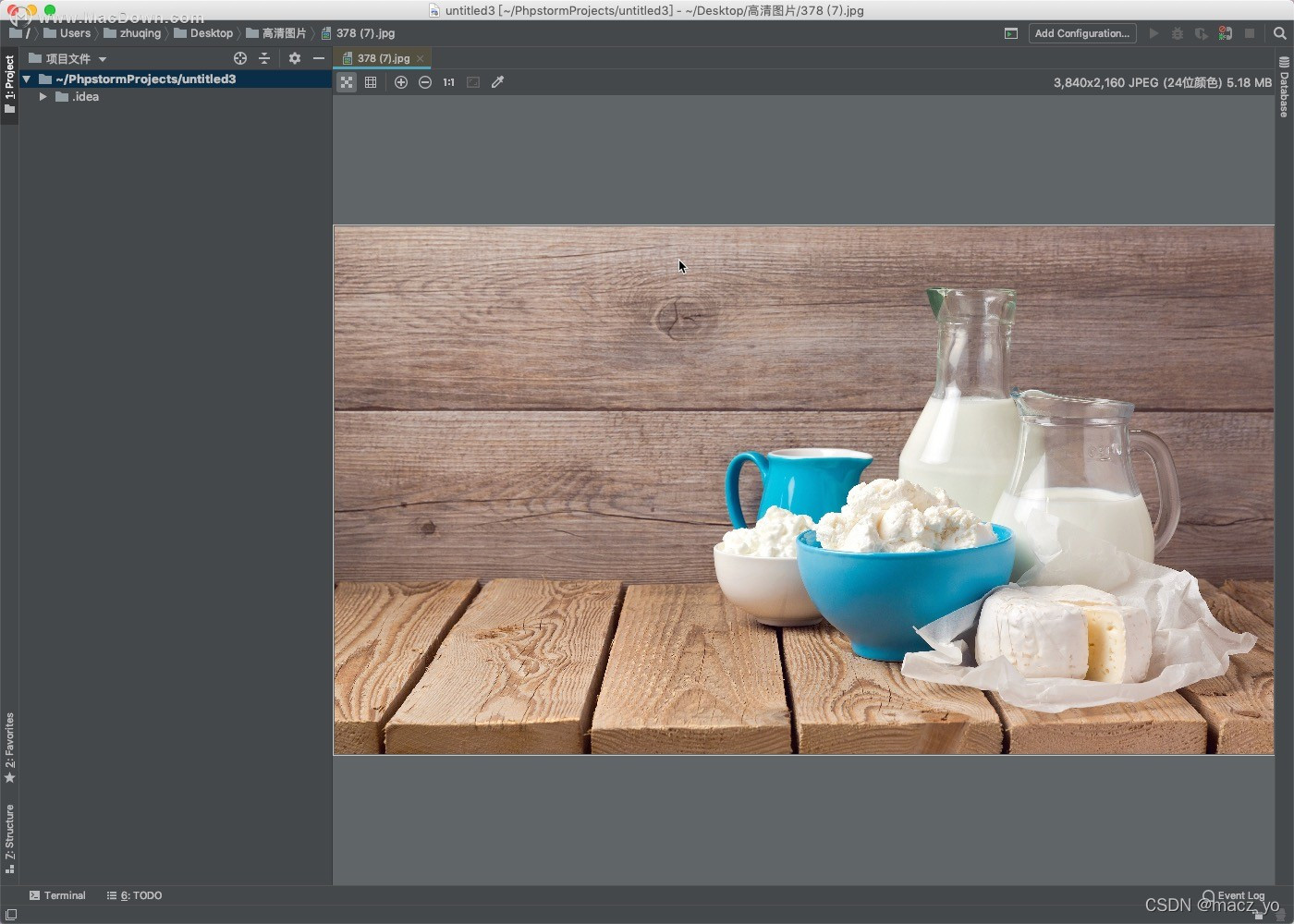The height and width of the screenshot is (924, 1294).
Task: Click the locate-in-project target icon
Action: pos(240,58)
